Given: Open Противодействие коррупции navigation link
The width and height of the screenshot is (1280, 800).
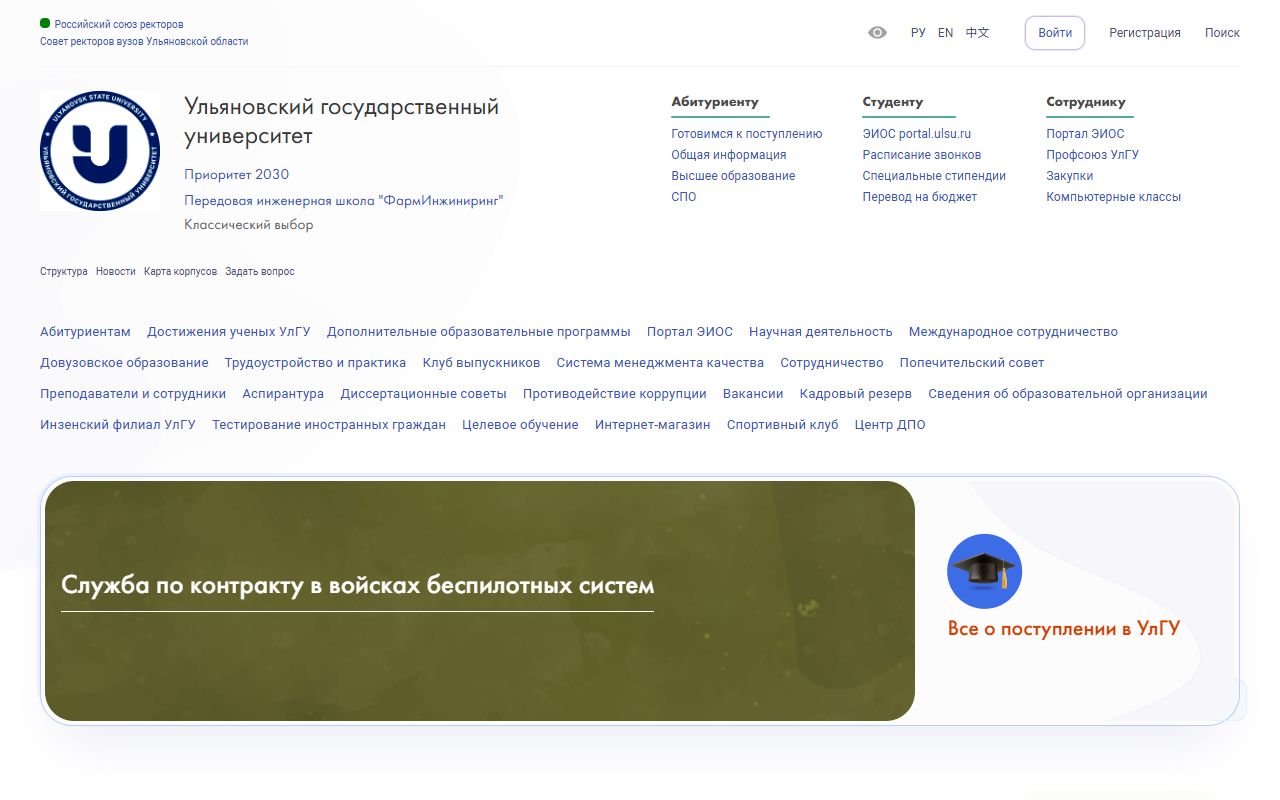Looking at the screenshot, I should (615, 394).
